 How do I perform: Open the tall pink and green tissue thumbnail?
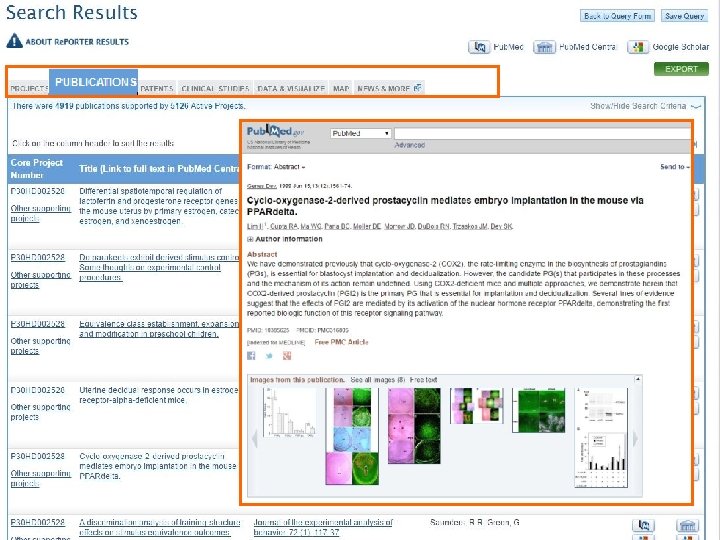click(x=352, y=436)
